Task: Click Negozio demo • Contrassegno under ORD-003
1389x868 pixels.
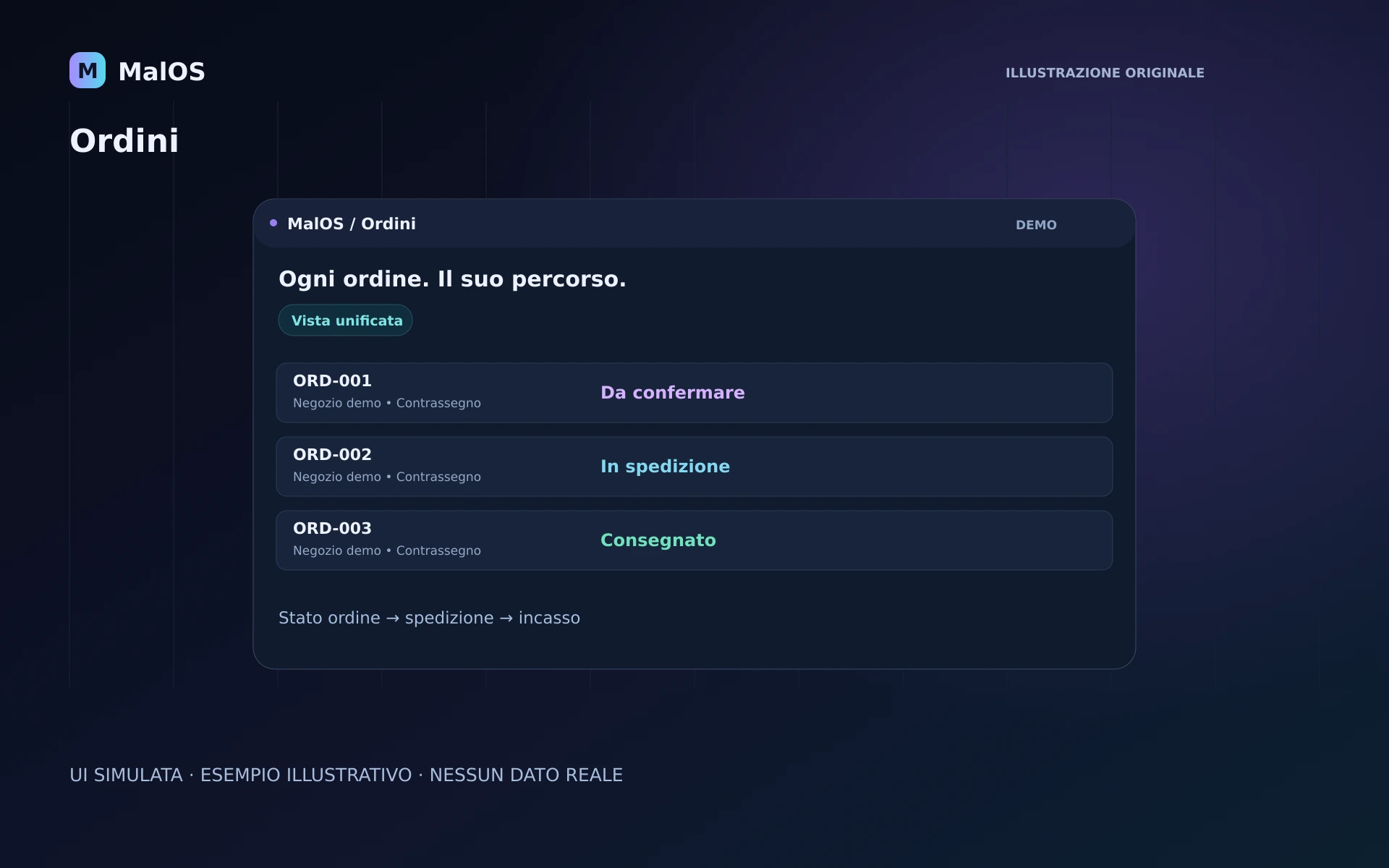Action: tap(387, 550)
